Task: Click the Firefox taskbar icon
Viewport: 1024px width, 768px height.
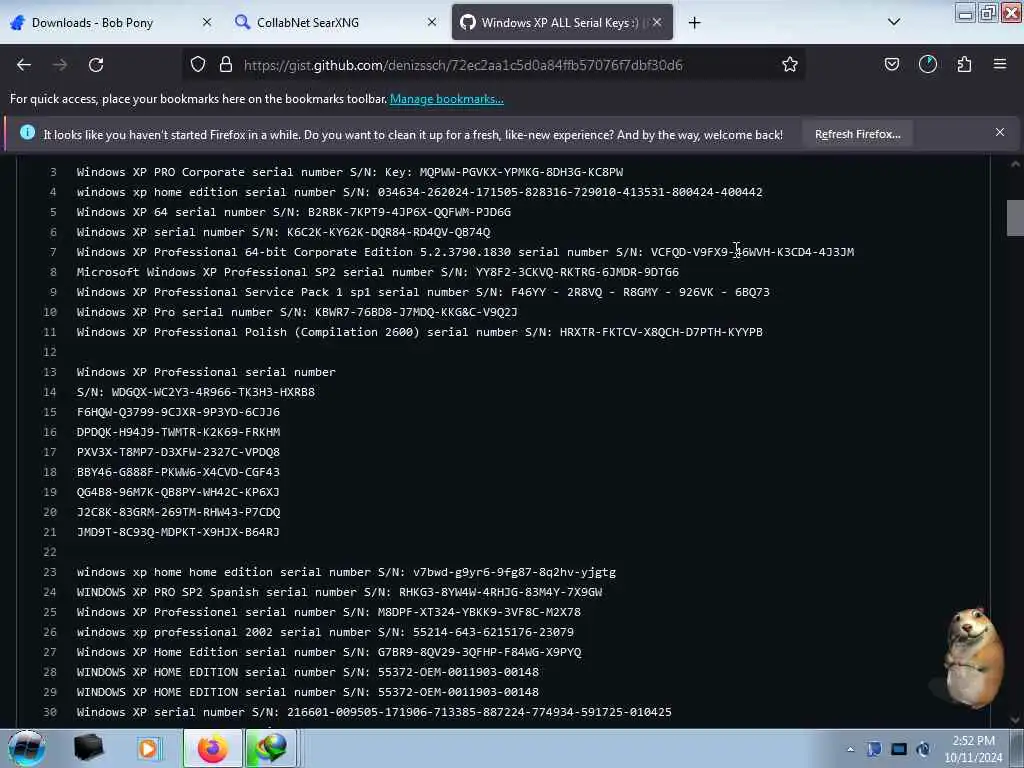Action: 212,748
